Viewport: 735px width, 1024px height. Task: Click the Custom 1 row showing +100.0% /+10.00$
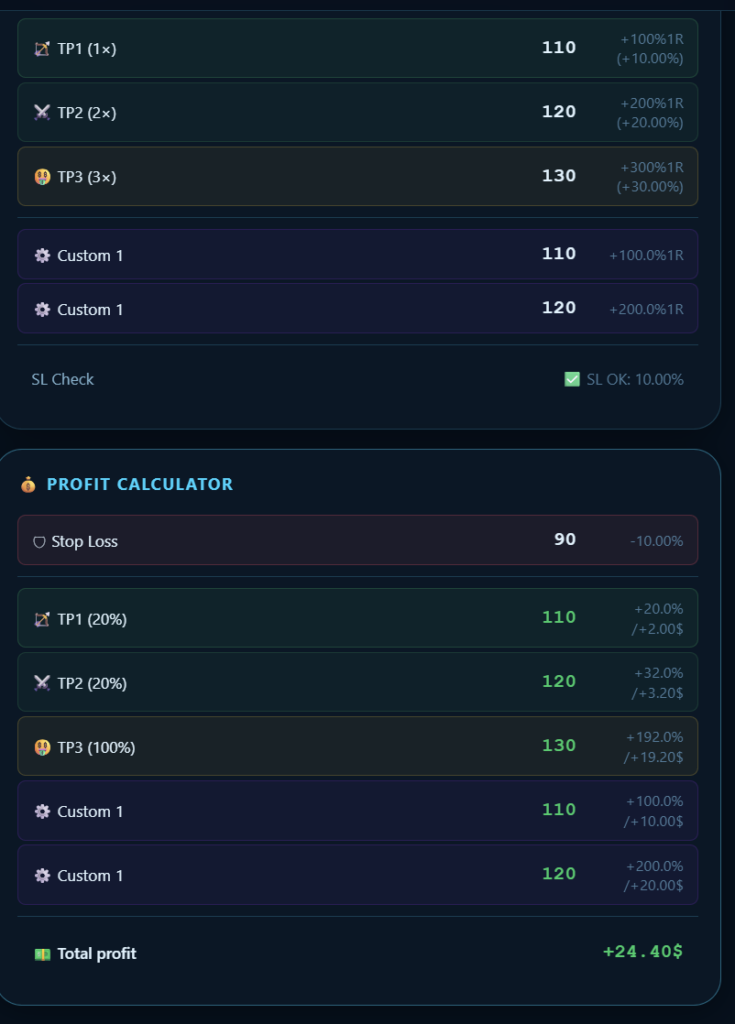tap(357, 810)
